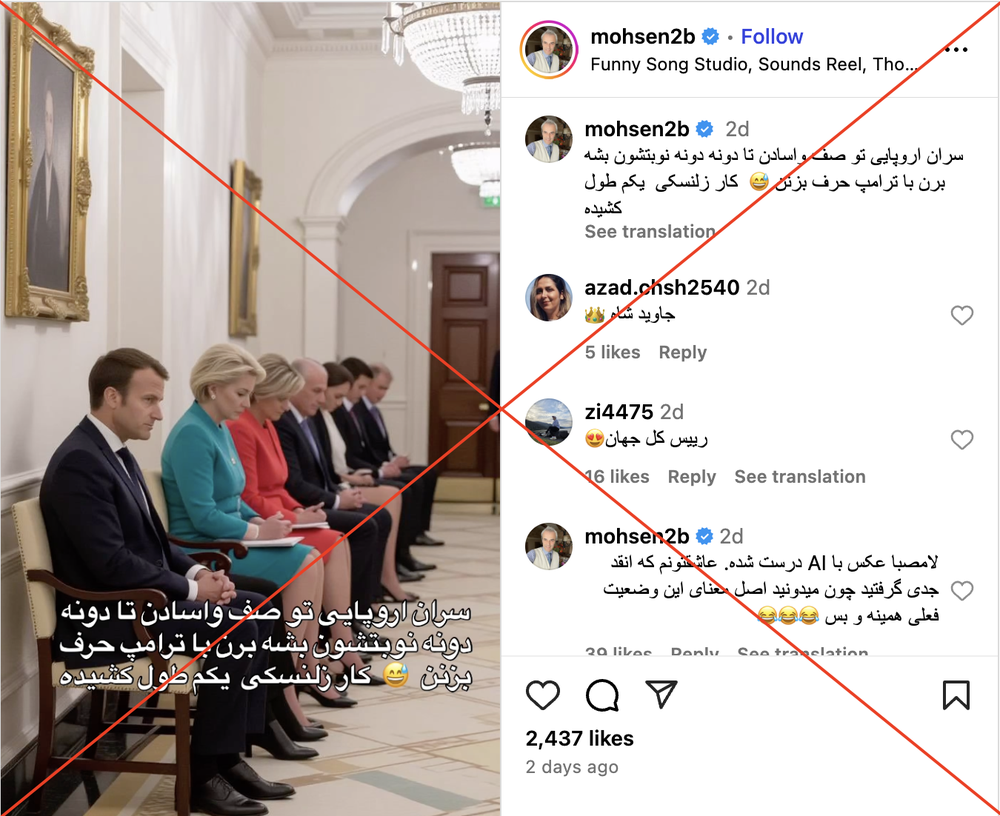This screenshot has height=816, width=1000.
Task: Like the post with heart icon
Action: click(543, 695)
